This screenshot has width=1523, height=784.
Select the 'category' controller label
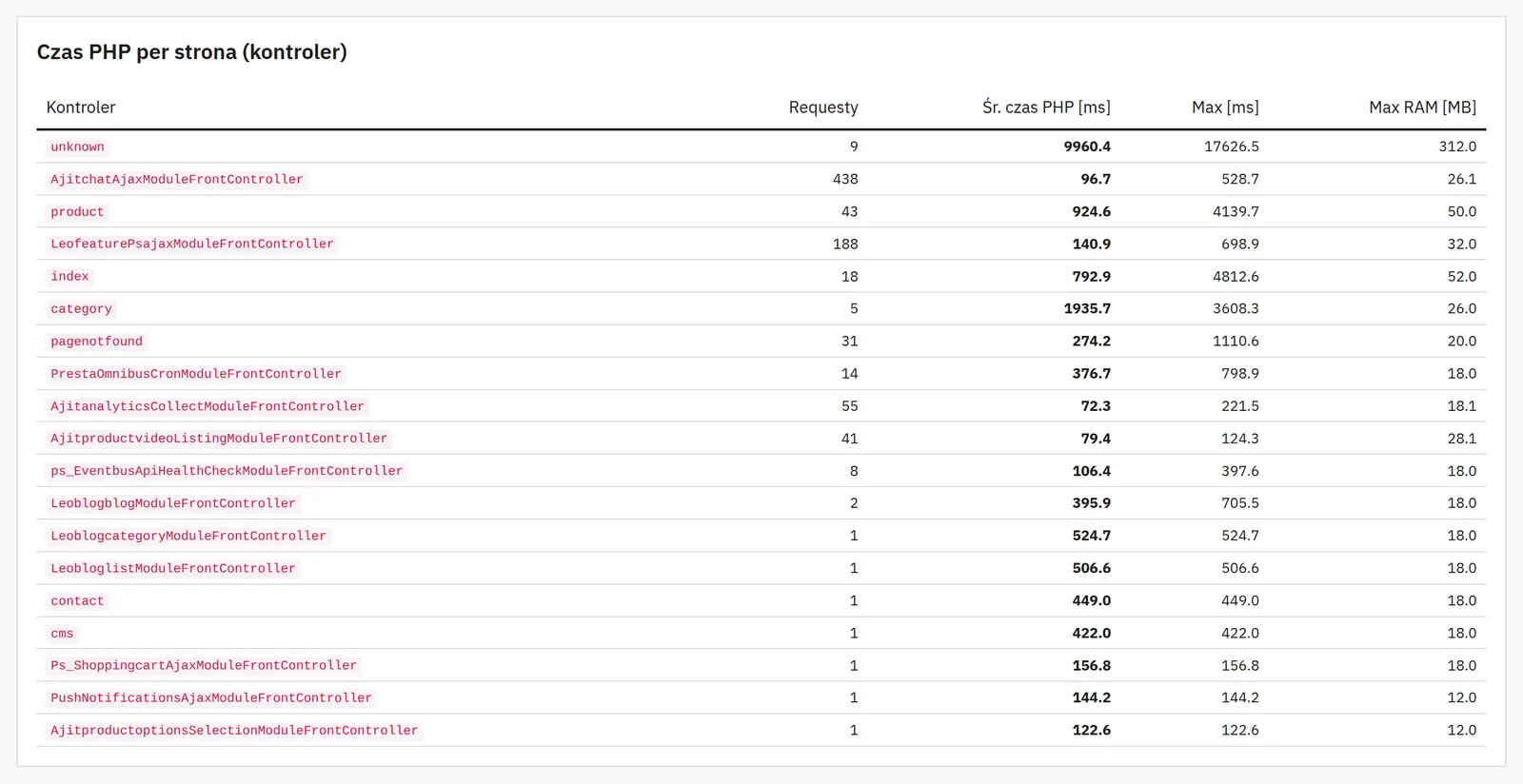tap(81, 308)
